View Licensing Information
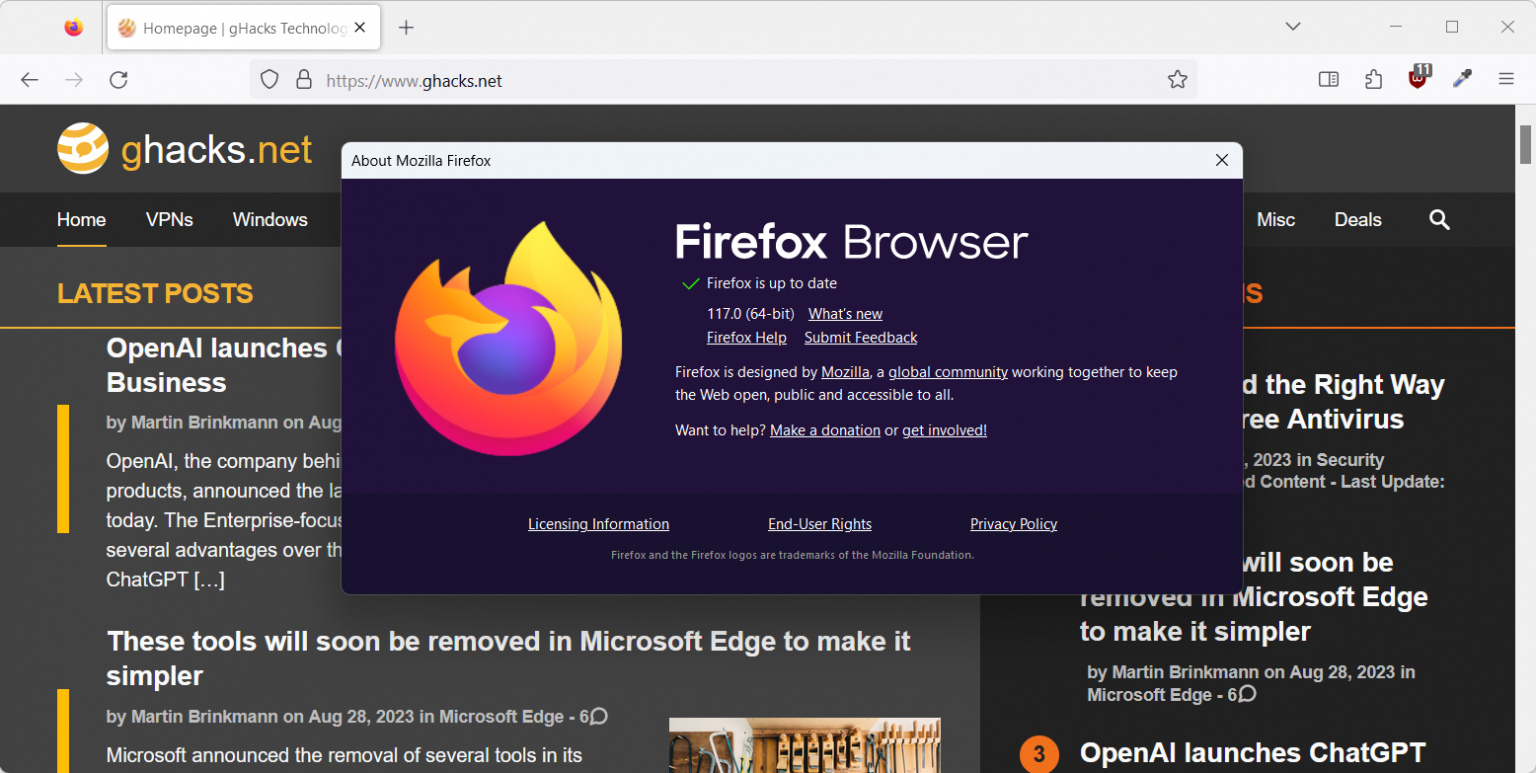Screen dimensions: 1536x773 (598, 523)
